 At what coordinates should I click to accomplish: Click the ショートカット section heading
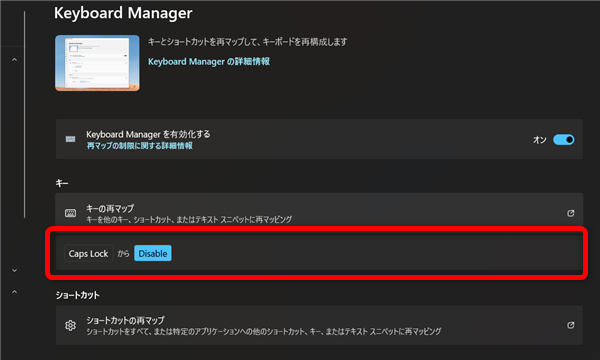(x=78, y=295)
